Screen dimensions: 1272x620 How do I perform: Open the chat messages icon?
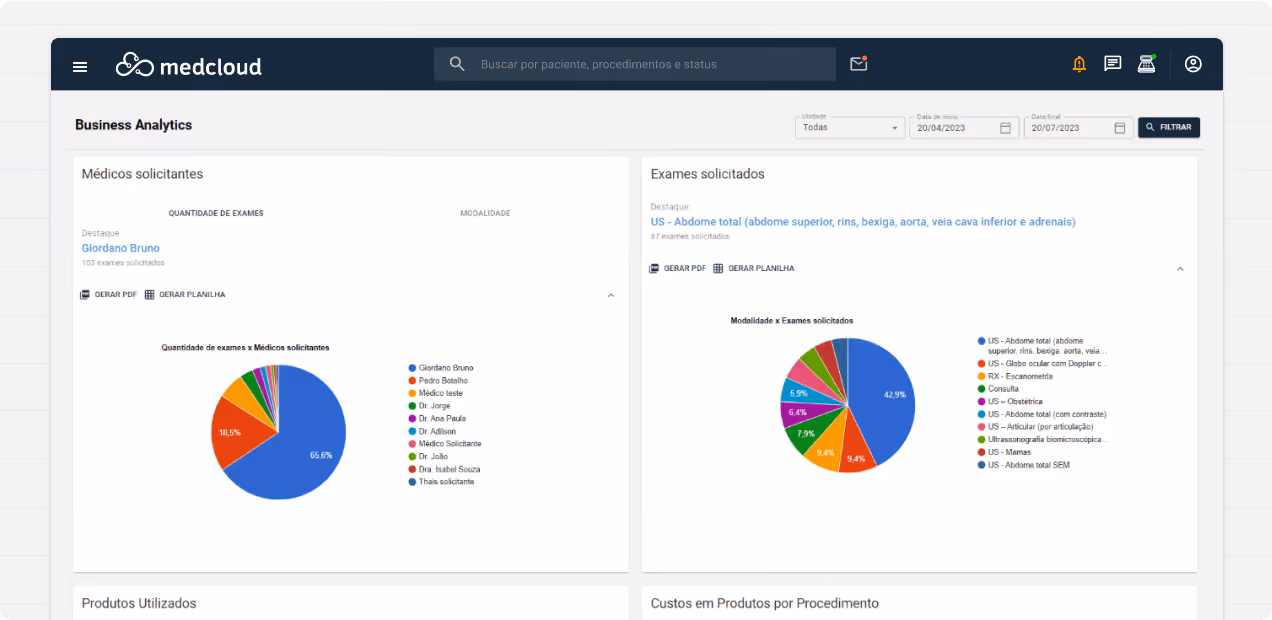(1112, 63)
